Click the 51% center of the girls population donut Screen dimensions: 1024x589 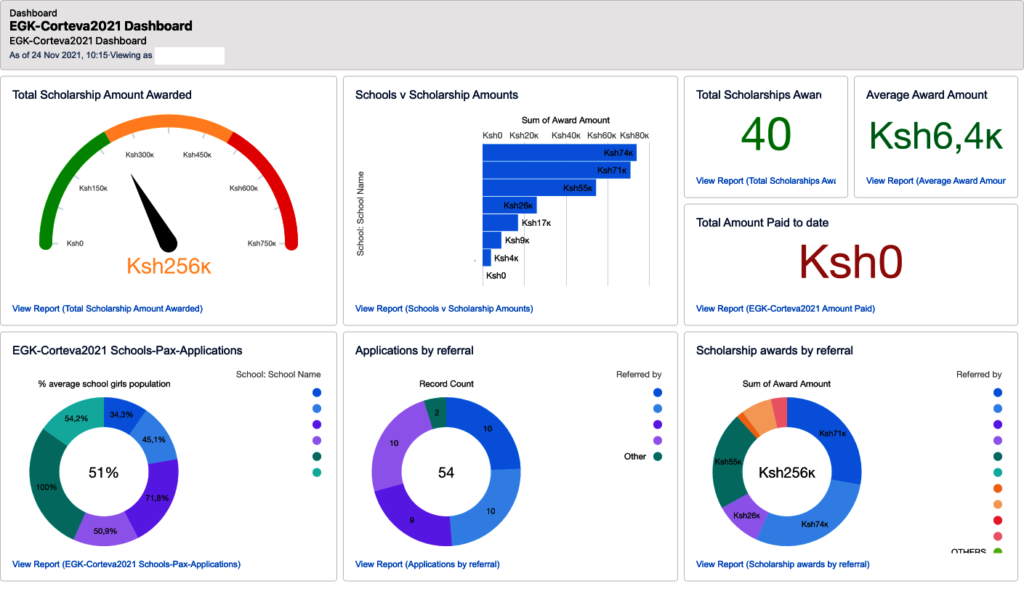(104, 473)
